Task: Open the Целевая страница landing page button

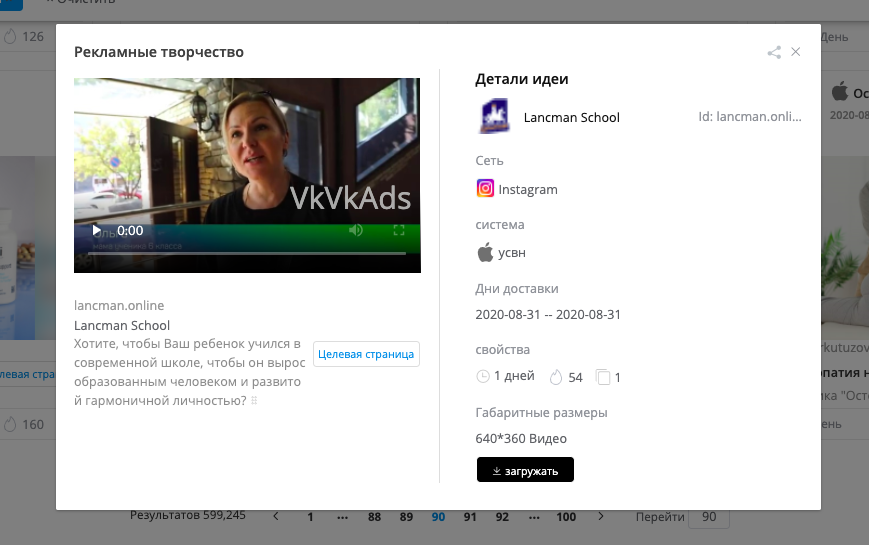Action: (x=366, y=354)
